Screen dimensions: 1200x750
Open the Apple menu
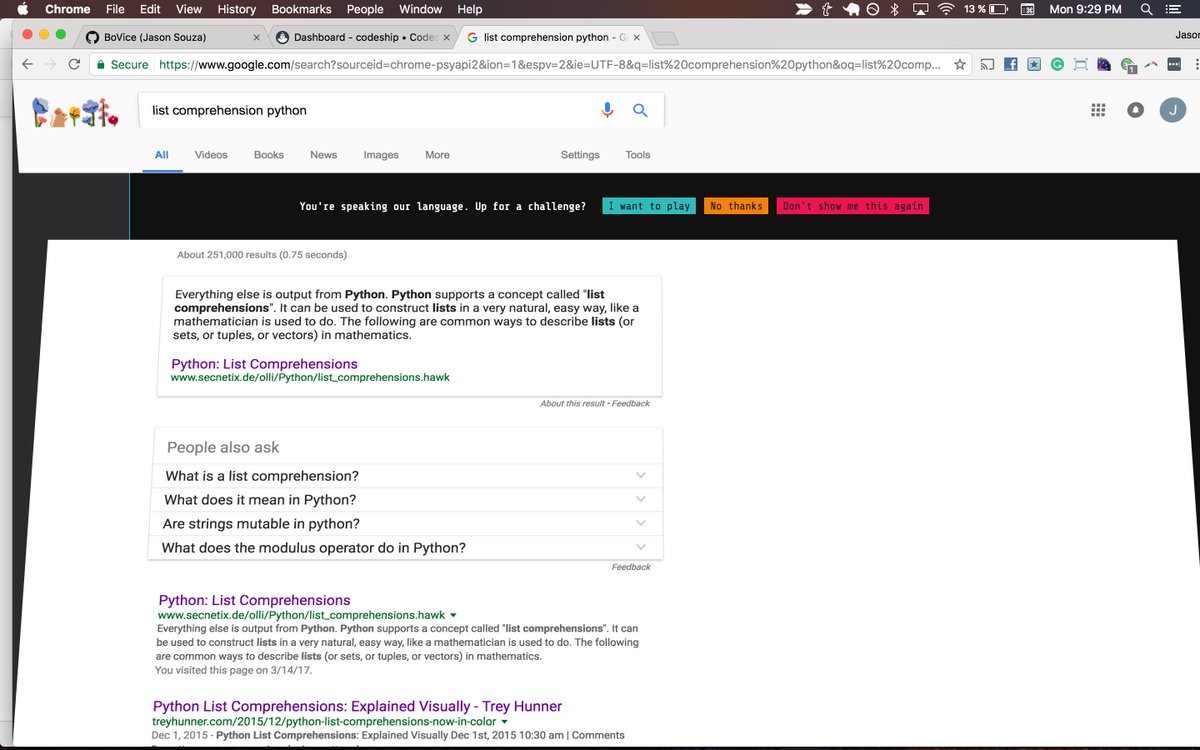[23, 9]
